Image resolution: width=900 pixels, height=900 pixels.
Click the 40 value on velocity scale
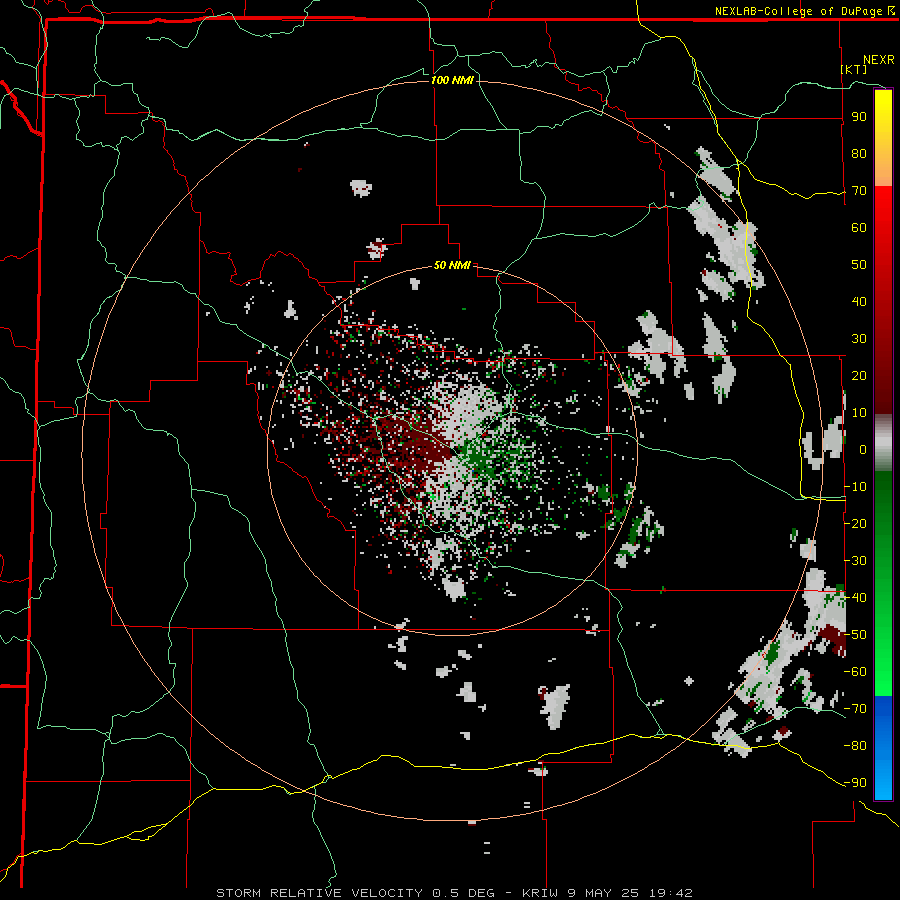click(859, 301)
